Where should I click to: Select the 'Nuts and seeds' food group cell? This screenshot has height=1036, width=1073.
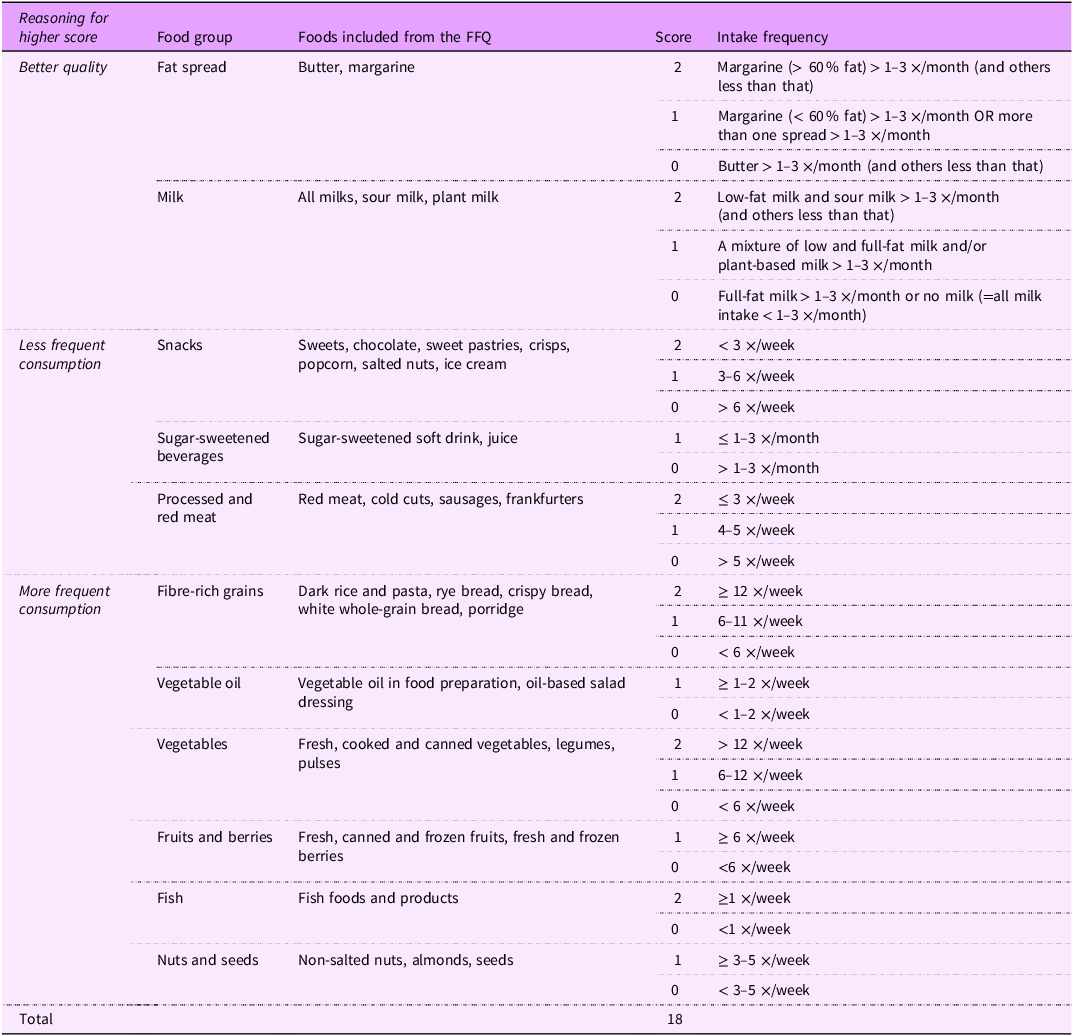pos(207,960)
